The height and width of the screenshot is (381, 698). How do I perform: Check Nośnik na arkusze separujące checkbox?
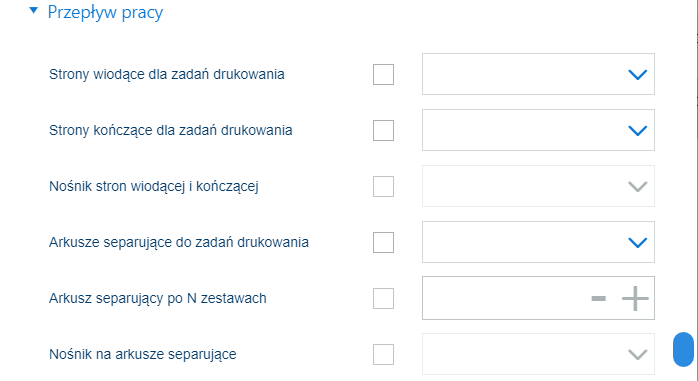(x=383, y=354)
